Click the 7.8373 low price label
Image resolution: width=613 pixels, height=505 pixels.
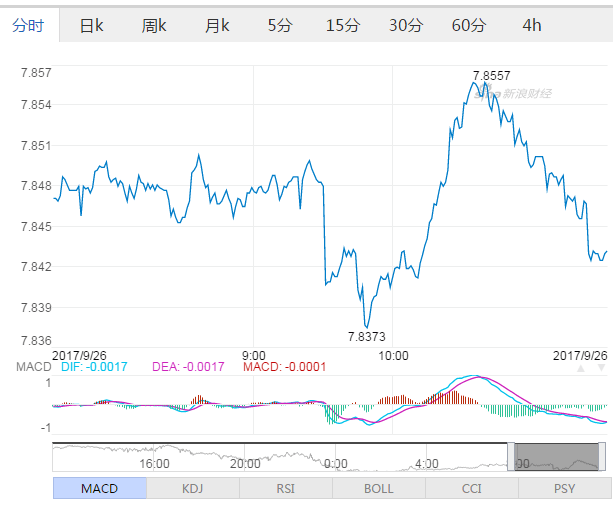[367, 337]
